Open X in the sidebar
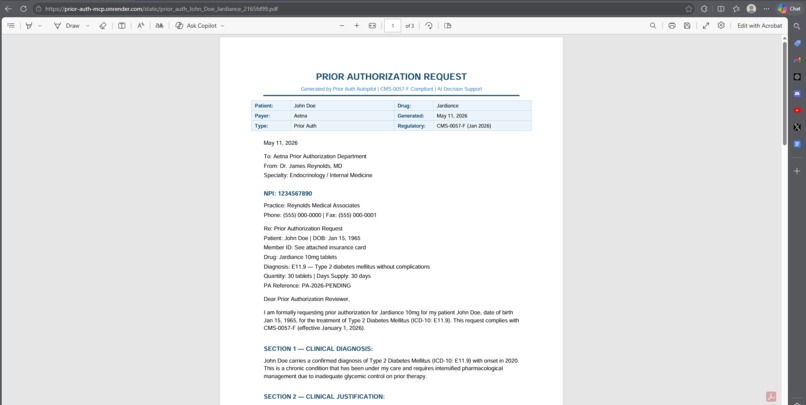This screenshot has height=405, width=806. pyautogui.click(x=797, y=127)
